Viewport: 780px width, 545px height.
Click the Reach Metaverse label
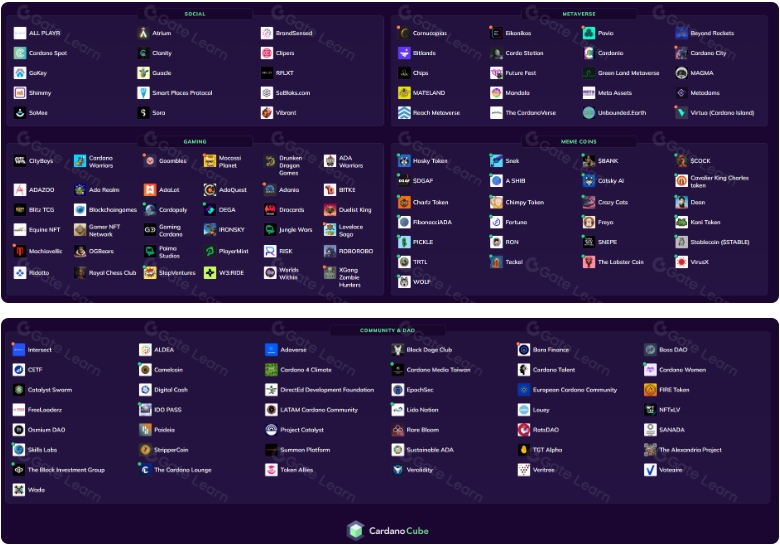coord(436,112)
